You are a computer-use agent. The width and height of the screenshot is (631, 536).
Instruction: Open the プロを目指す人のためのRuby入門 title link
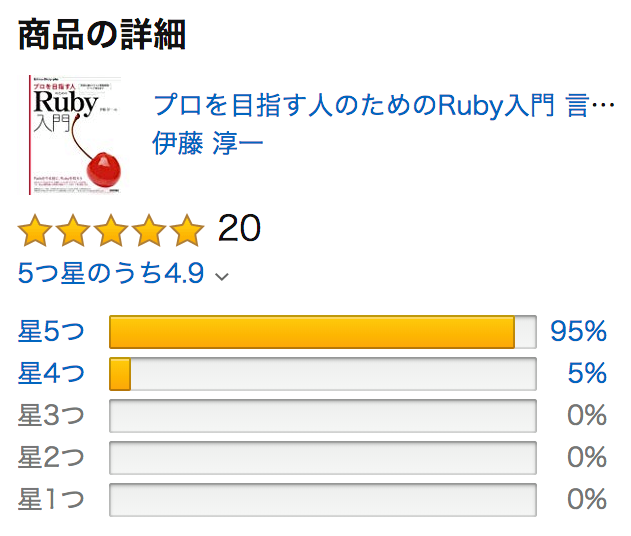pos(384,105)
